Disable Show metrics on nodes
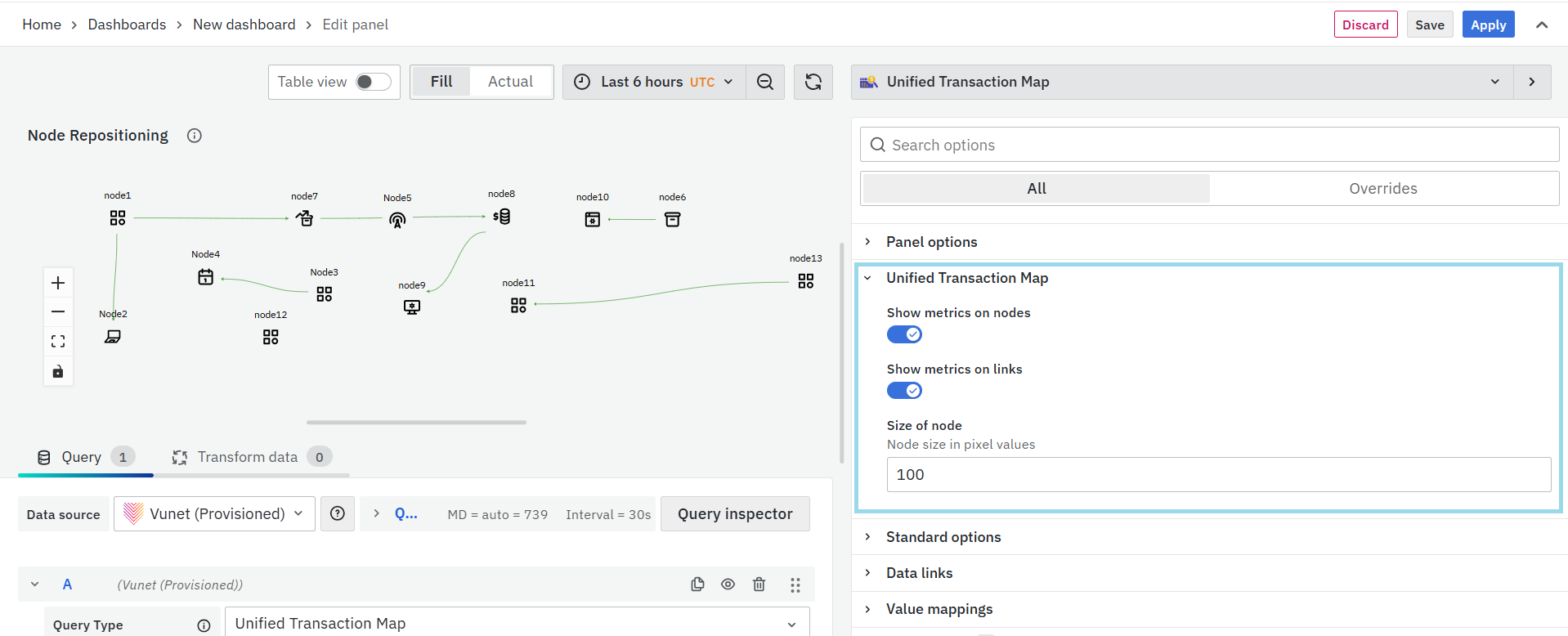This screenshot has width=1568, height=636. 904,334
